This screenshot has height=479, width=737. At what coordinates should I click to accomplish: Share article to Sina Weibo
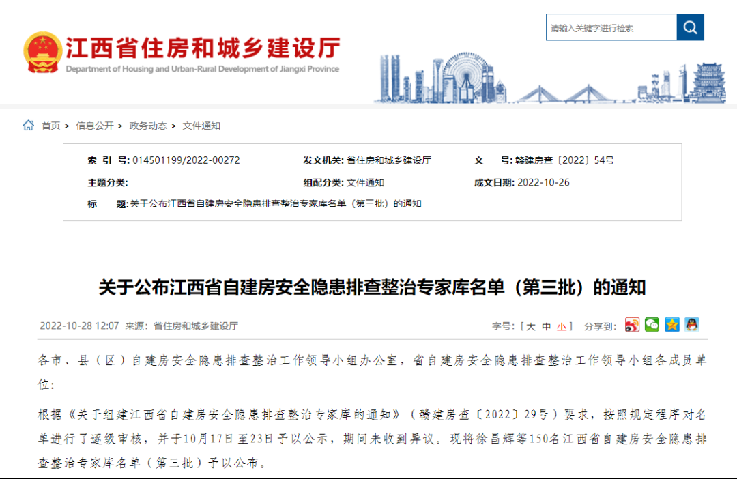coord(631,325)
